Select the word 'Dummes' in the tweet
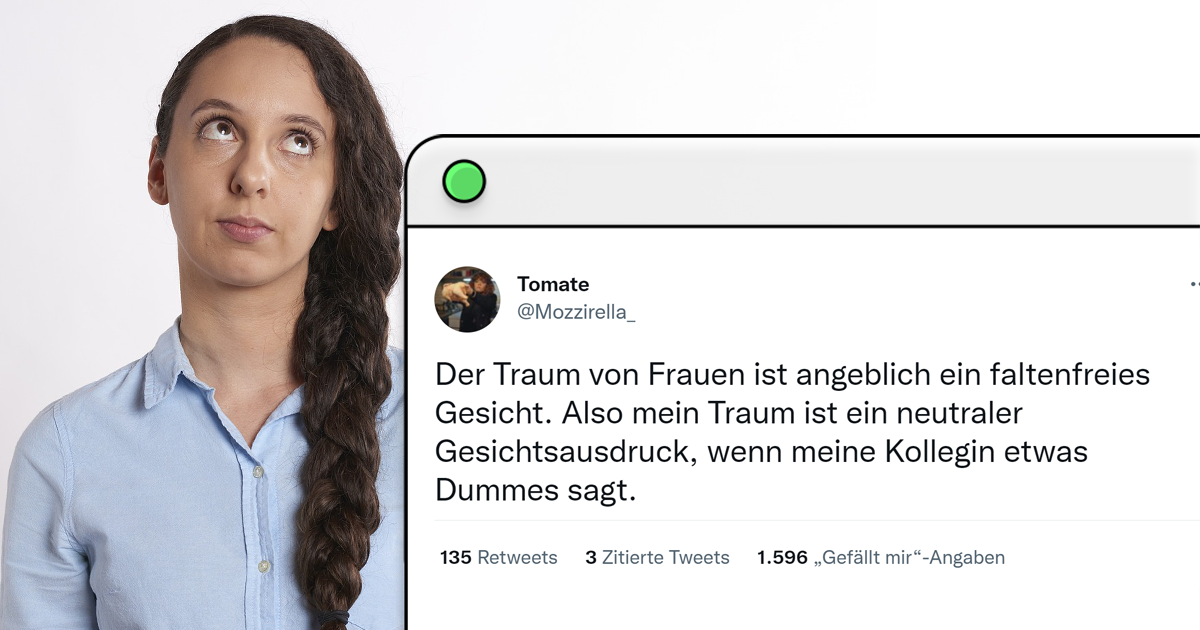1200x630 pixels. tap(484, 490)
